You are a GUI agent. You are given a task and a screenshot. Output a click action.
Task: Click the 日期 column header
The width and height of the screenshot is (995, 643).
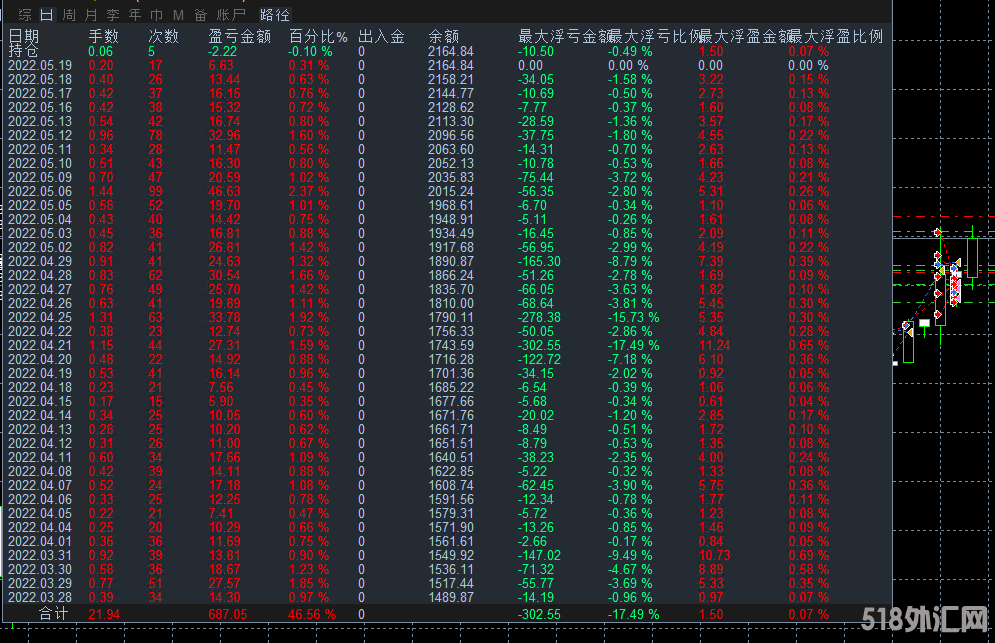tap(24, 36)
